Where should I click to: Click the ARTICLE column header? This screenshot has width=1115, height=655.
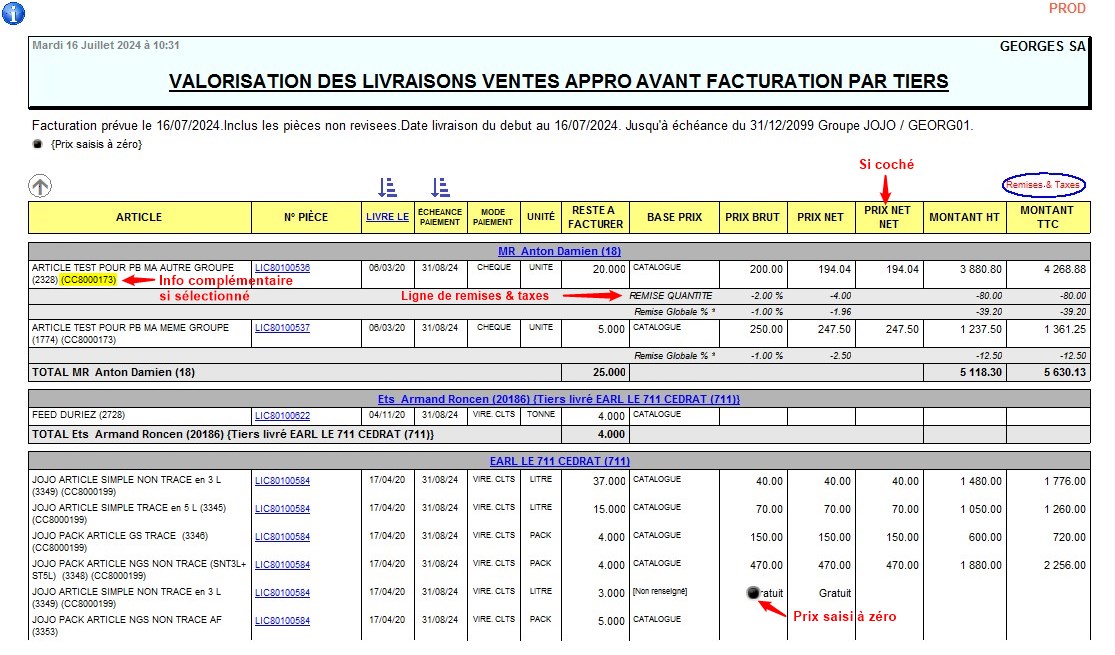tap(139, 217)
